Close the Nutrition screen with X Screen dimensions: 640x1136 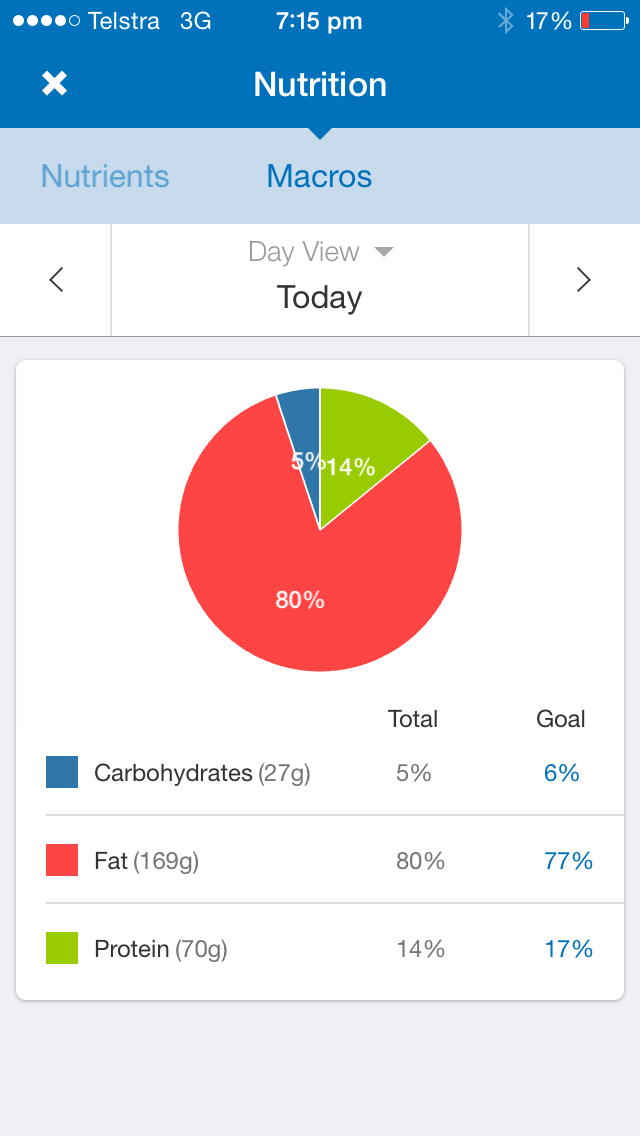(54, 84)
